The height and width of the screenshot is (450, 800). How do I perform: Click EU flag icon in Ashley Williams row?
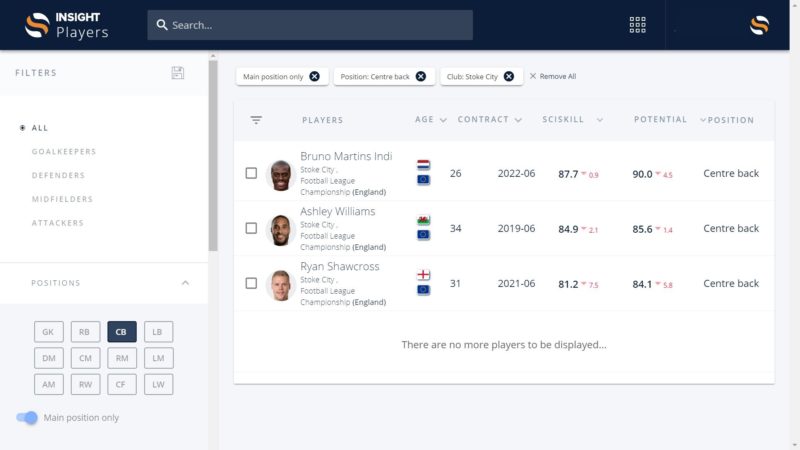(x=423, y=235)
